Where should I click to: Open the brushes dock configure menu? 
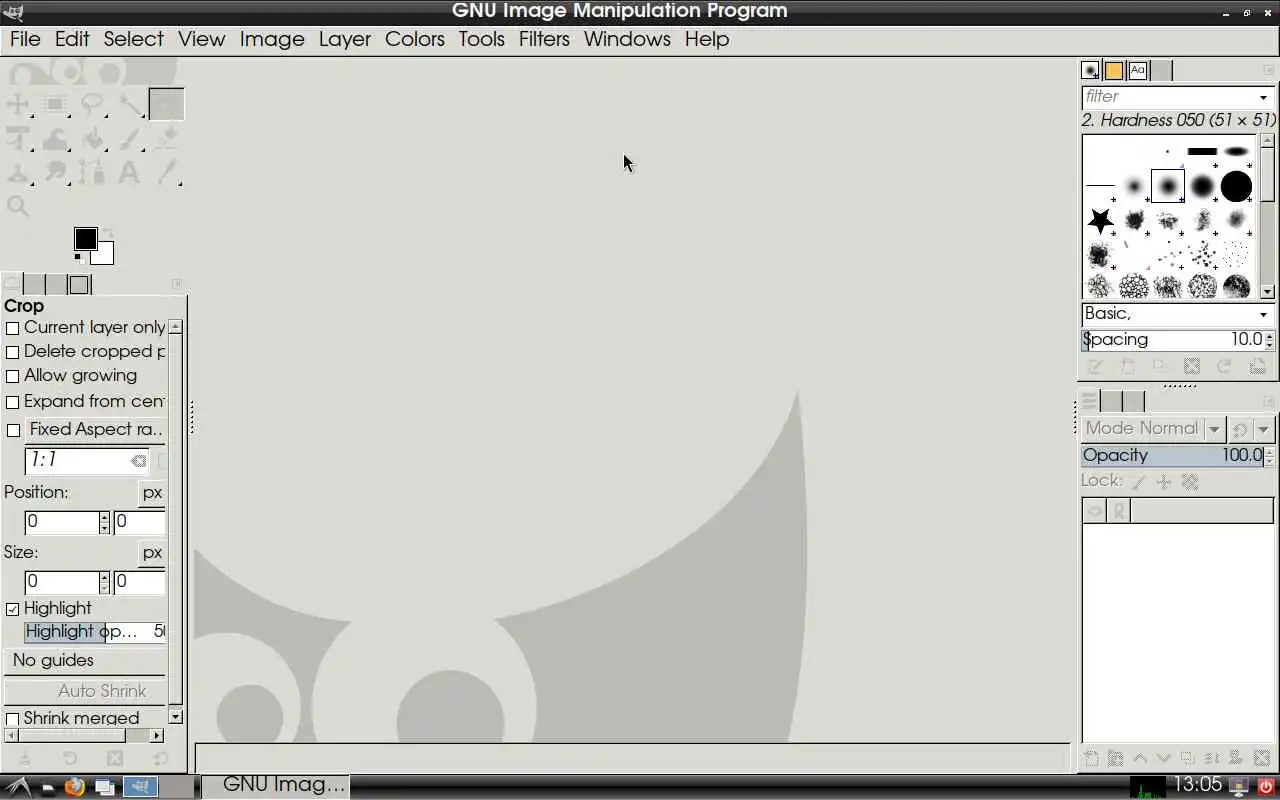pos(1269,70)
